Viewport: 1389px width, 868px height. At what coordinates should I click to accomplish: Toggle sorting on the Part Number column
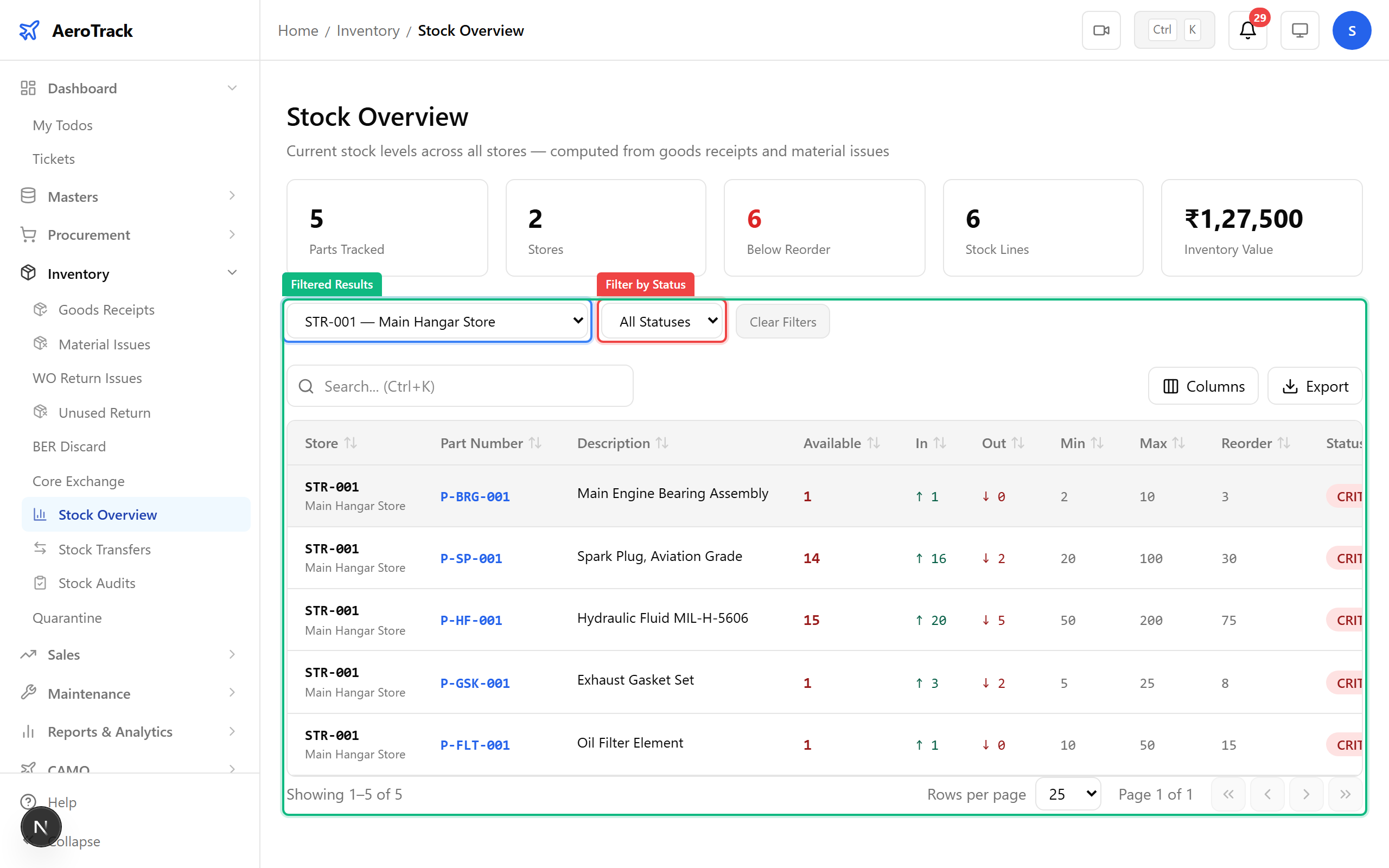[x=535, y=443]
